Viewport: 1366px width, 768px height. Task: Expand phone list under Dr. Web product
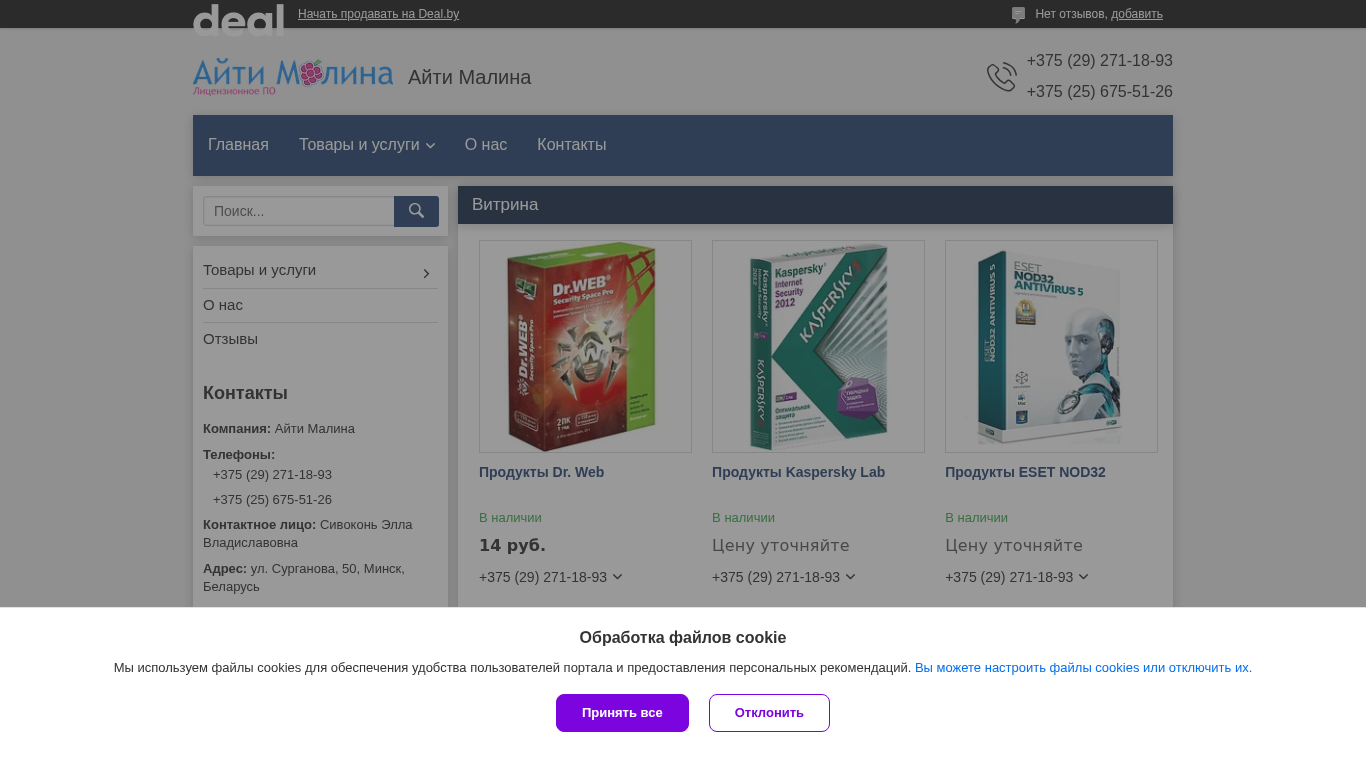617,577
